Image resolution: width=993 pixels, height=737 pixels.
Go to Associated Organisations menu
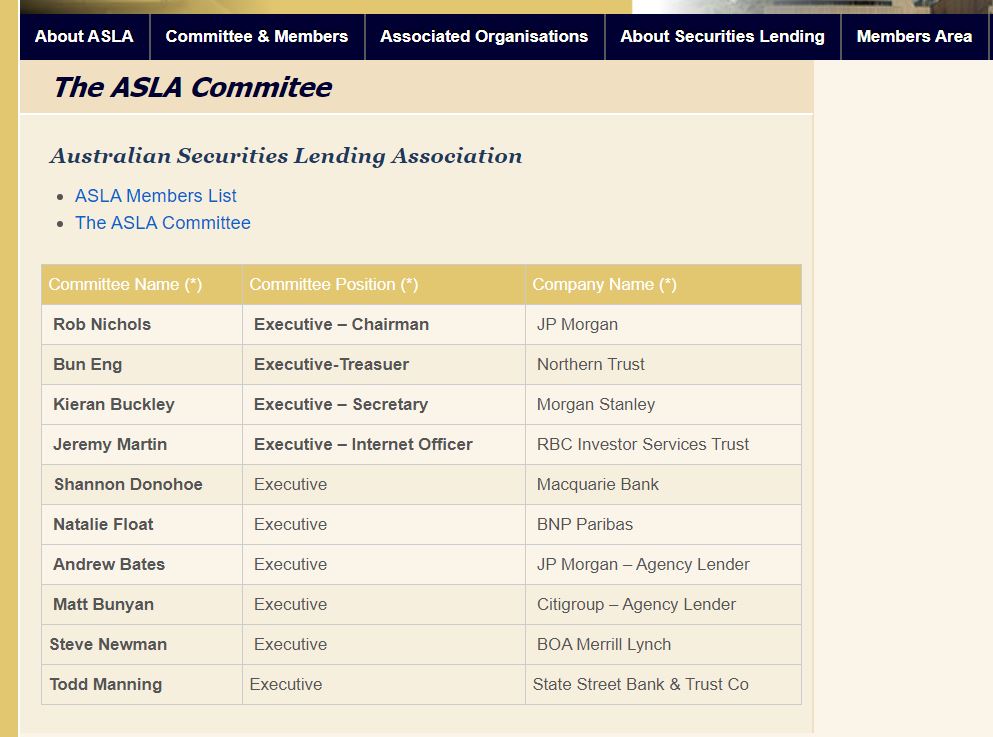[x=484, y=37]
